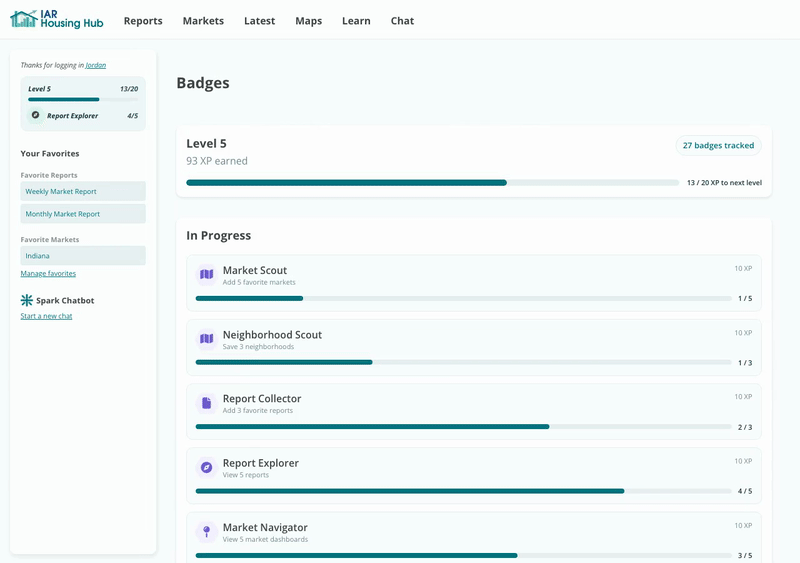Click the Manage favorites link
The height and width of the screenshot is (563, 800).
point(48,274)
